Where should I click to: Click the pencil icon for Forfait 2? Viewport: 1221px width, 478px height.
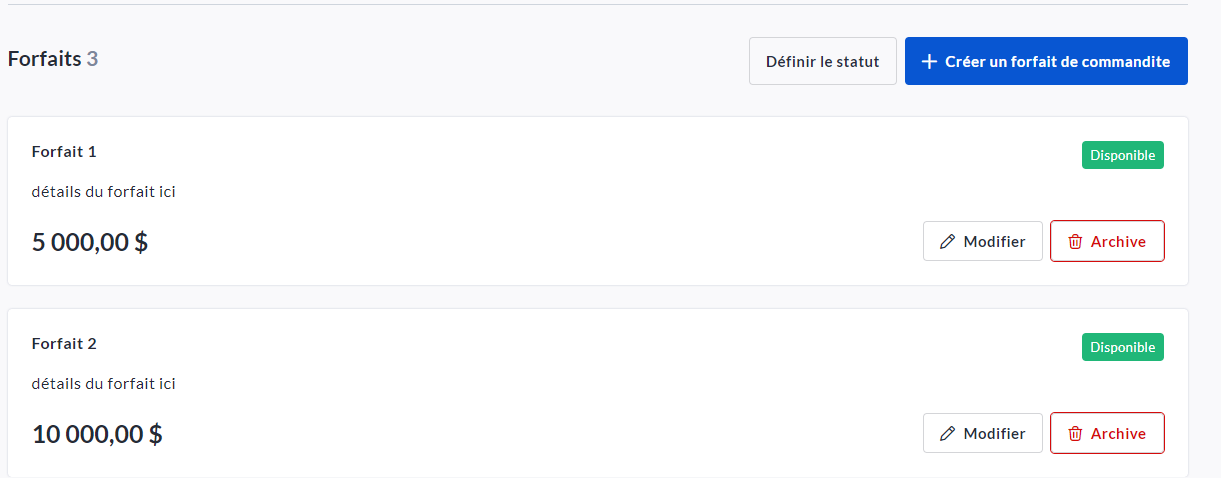[947, 433]
